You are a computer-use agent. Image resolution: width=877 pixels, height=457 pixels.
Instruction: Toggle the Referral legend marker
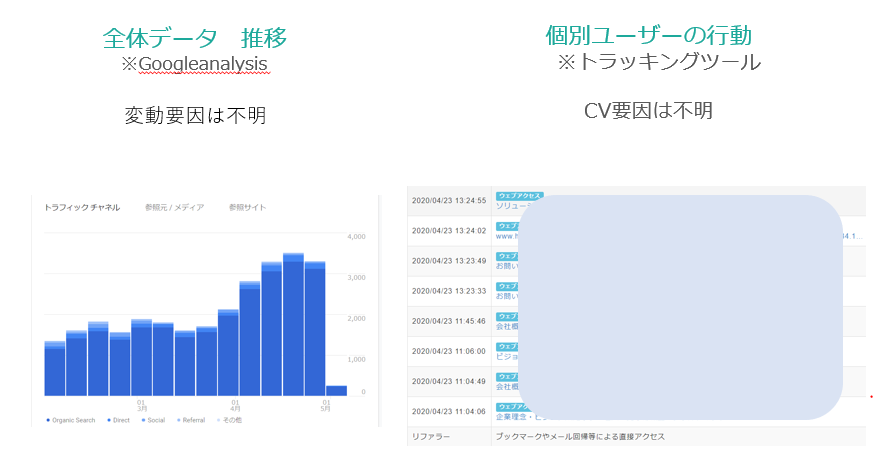(x=177, y=420)
